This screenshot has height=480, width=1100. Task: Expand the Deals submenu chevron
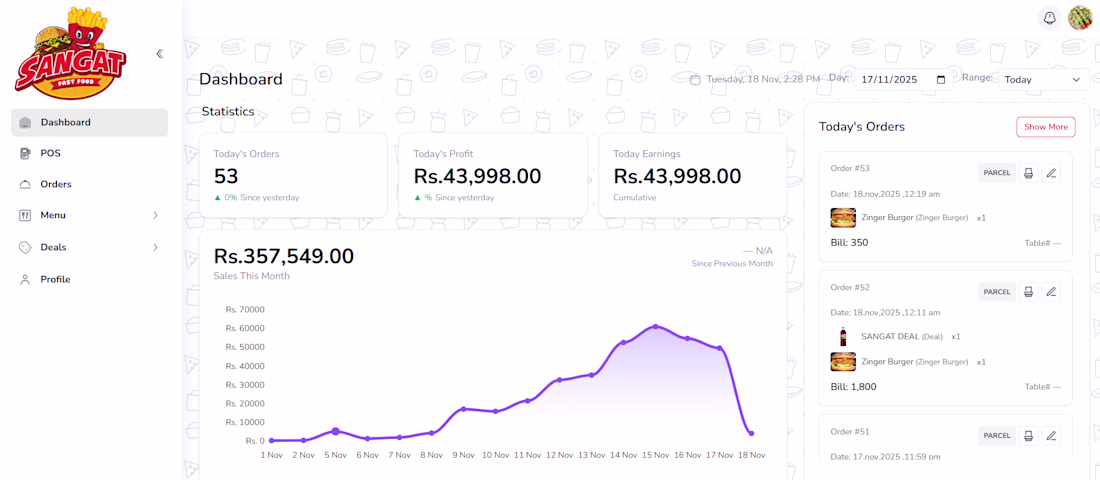coord(155,247)
